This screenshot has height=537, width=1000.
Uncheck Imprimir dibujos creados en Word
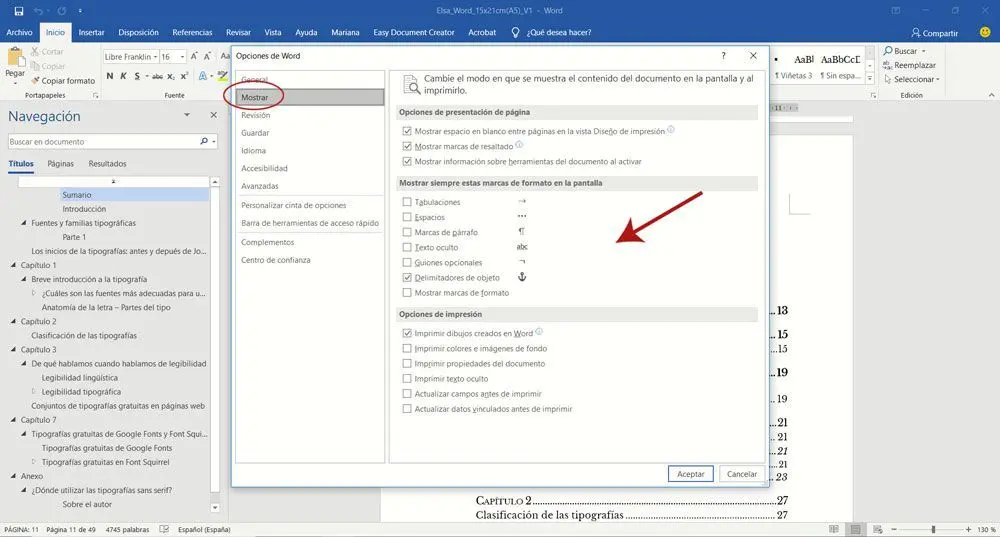pyautogui.click(x=406, y=333)
